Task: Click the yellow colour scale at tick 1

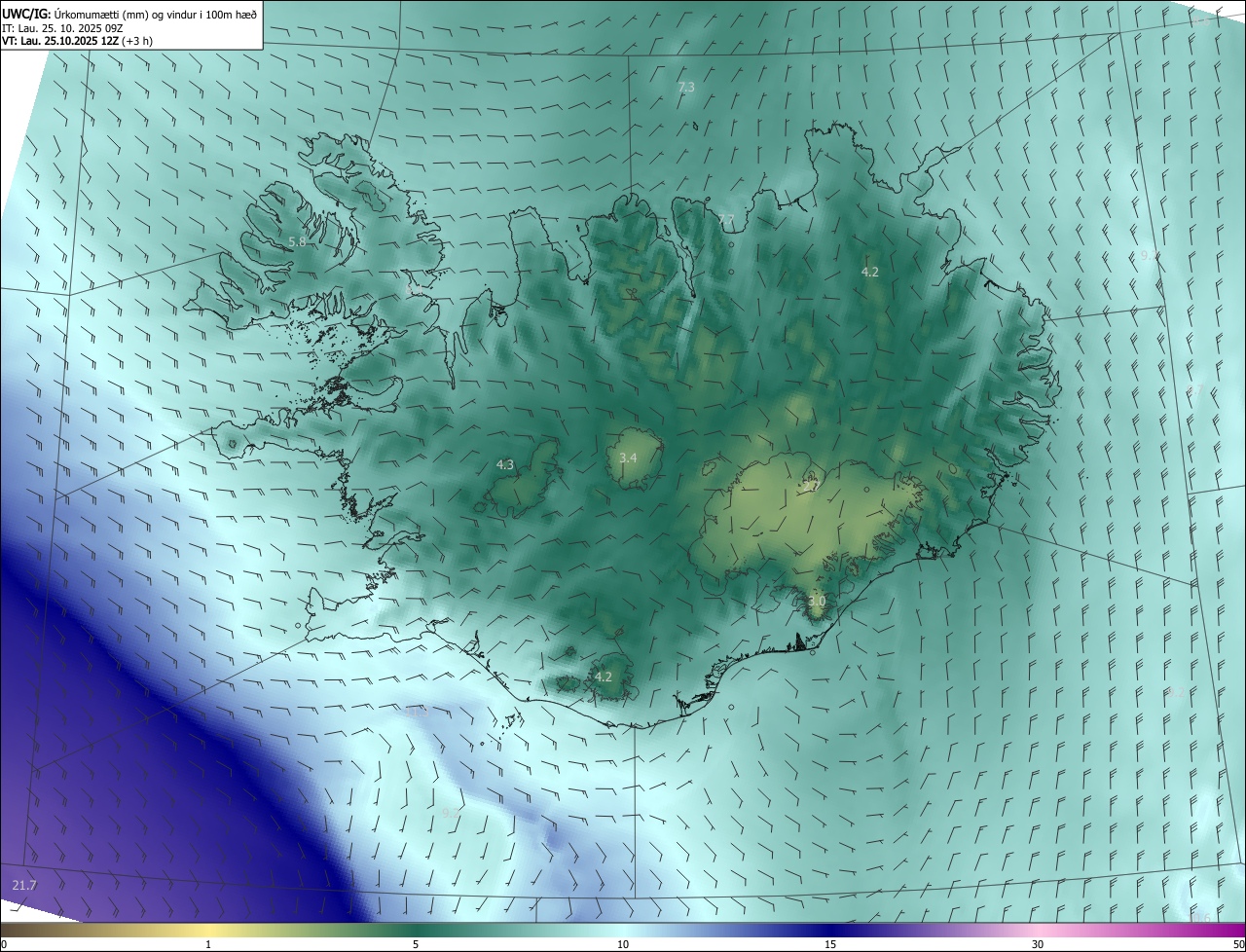Action: 209,930
